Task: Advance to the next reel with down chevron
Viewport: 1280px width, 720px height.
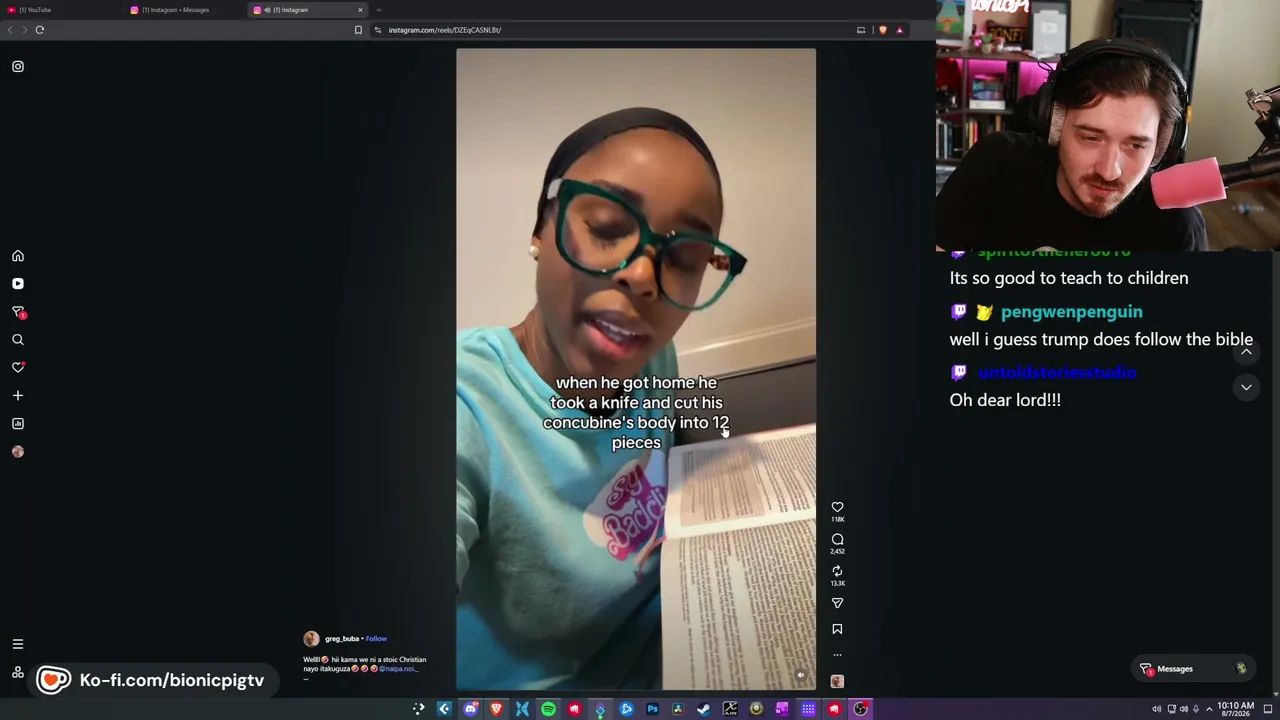Action: 1246,387
